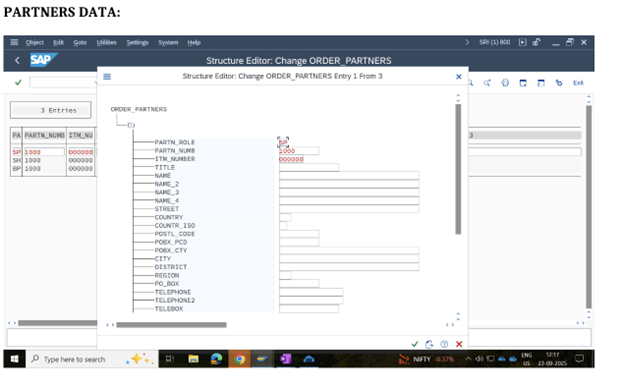Click the dialog vertical scrollbar thumb
Viewport: 624px width, 387px height.
tap(458, 169)
